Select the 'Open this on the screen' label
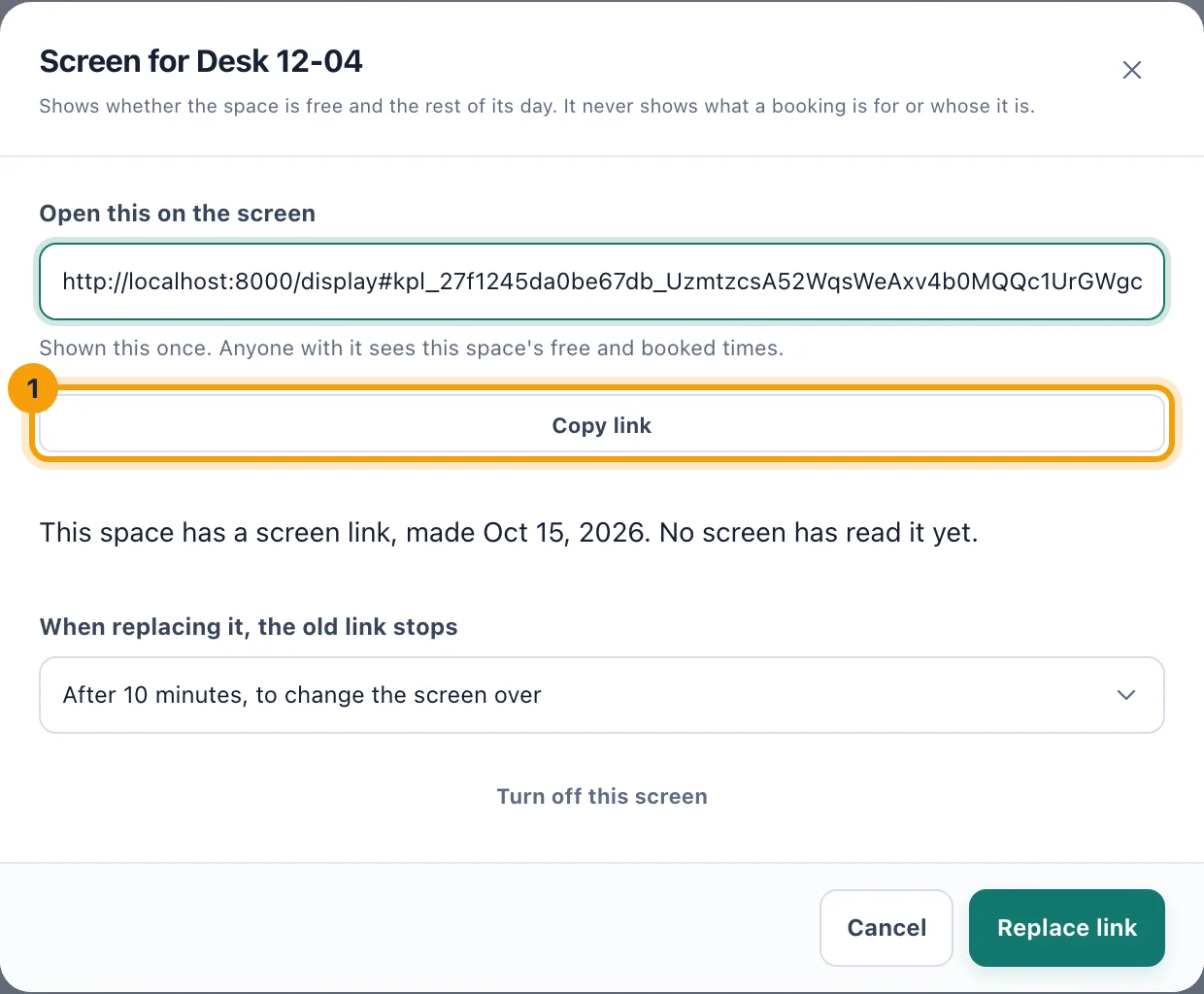The image size is (1204, 994). (x=178, y=214)
